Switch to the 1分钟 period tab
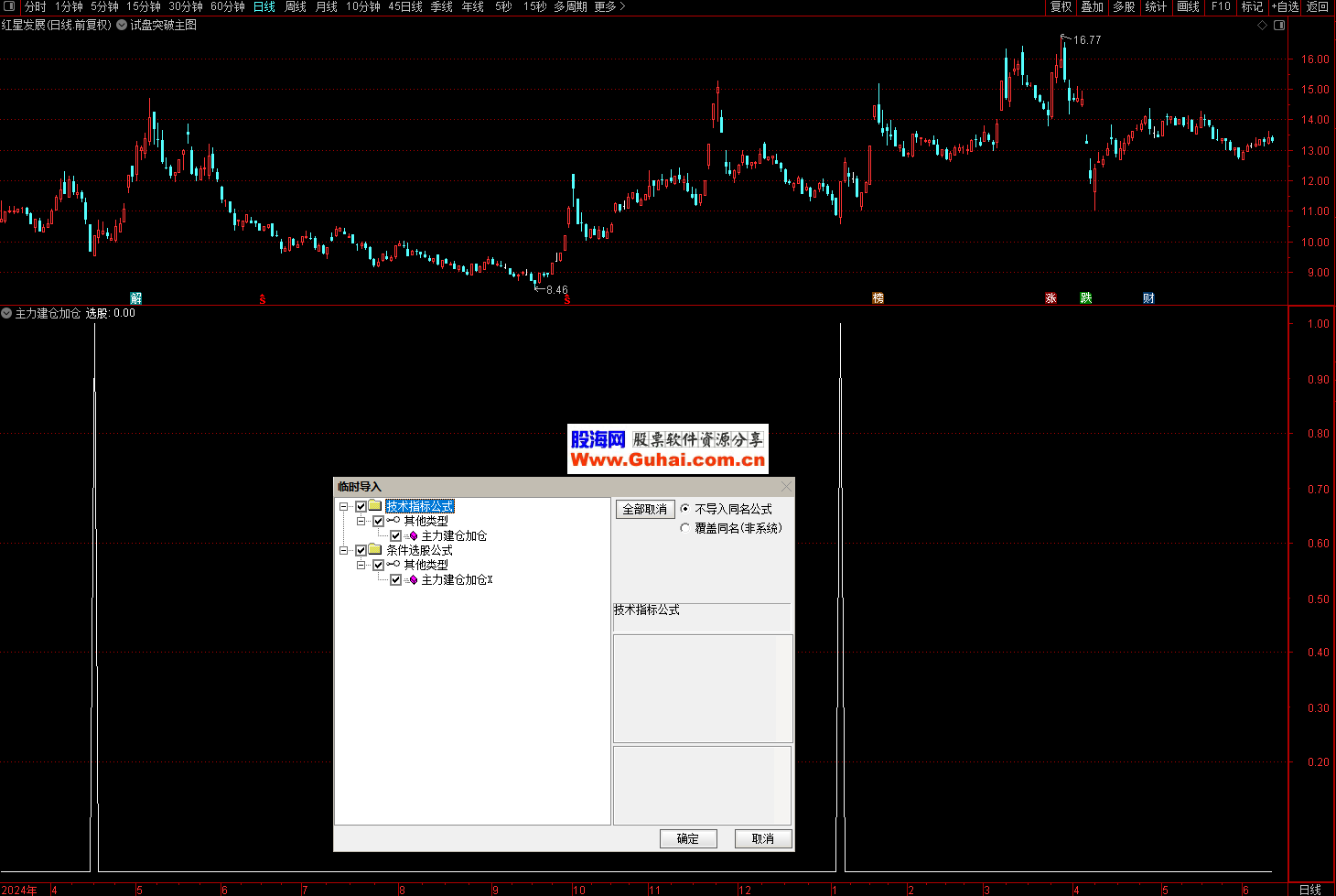The width and height of the screenshot is (1336, 896). click(69, 6)
